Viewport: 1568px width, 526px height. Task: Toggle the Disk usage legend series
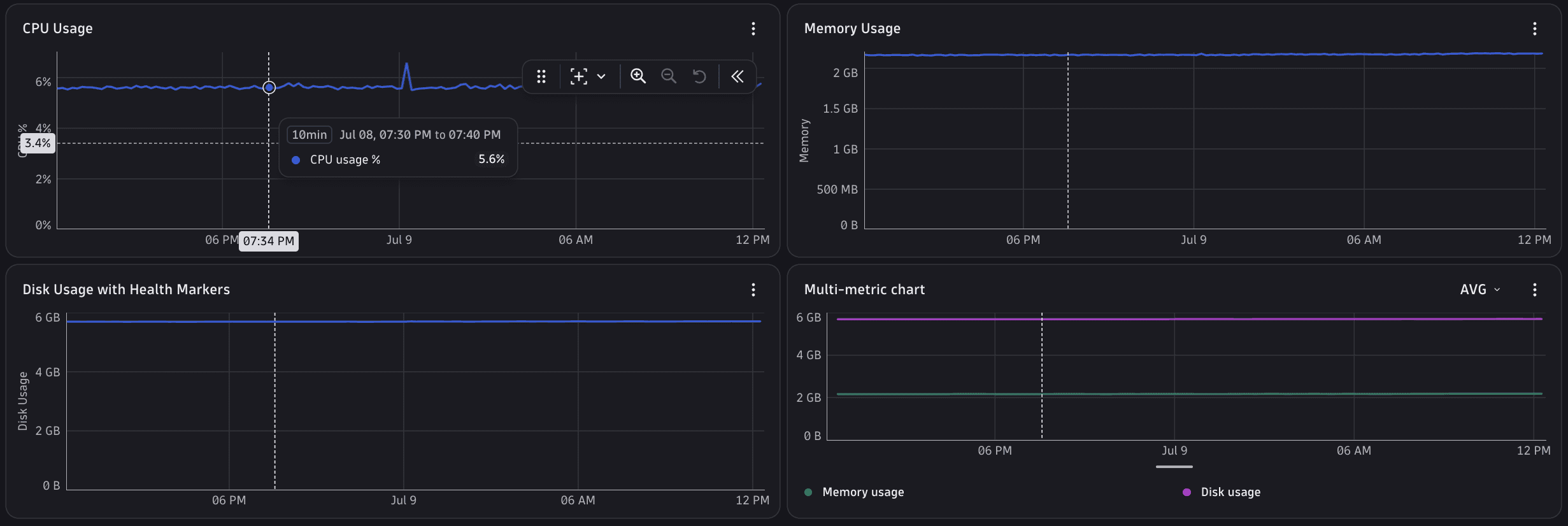point(1222,492)
